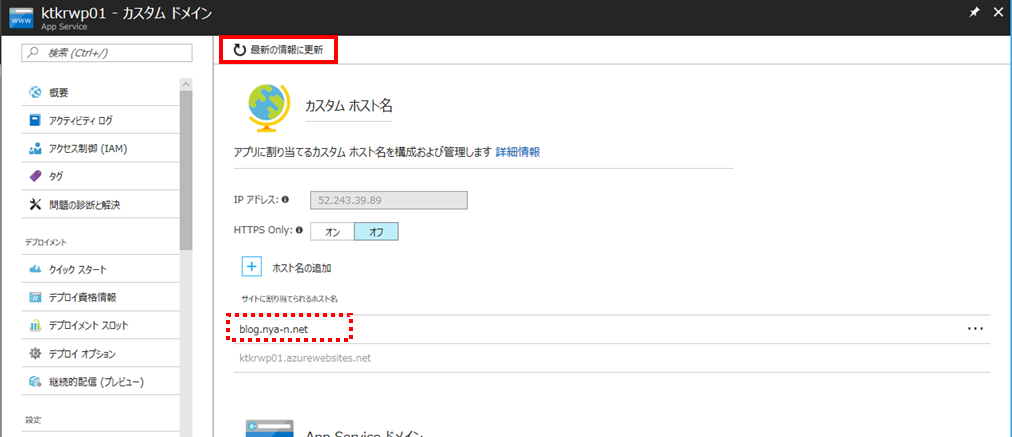
Task: Open the ellipsis menu for blog.nya-n.net
Action: [x=975, y=329]
